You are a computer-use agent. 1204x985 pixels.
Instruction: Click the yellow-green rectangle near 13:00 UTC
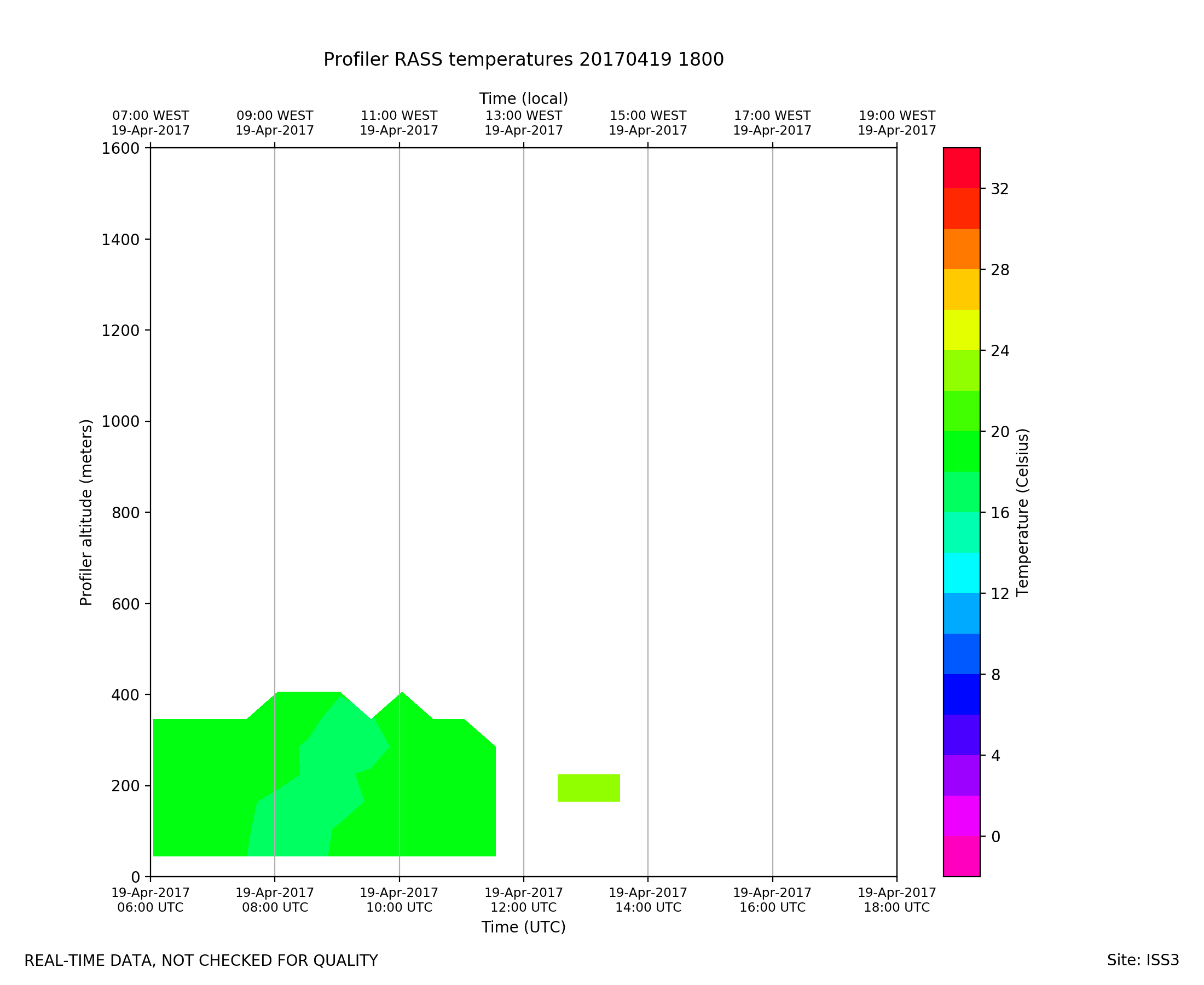[x=588, y=787]
